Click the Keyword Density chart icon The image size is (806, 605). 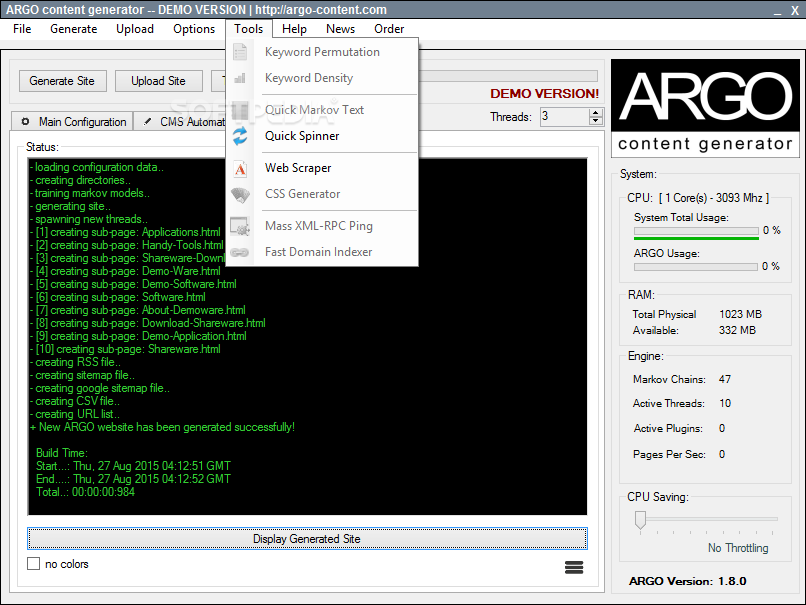(240, 78)
